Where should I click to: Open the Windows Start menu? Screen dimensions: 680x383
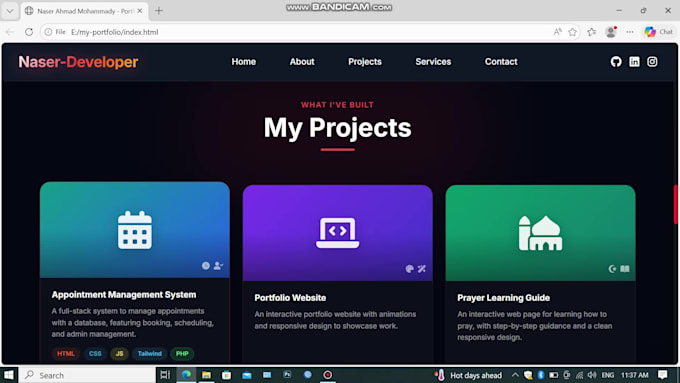[x=9, y=375]
